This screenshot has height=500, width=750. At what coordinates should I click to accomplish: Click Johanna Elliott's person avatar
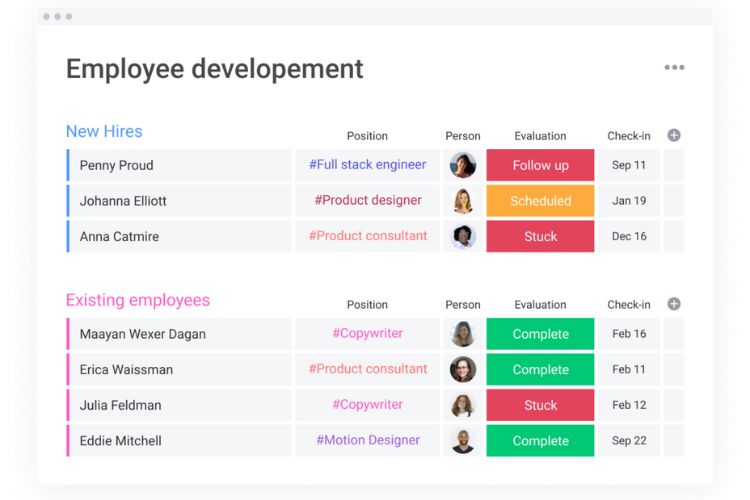click(463, 201)
